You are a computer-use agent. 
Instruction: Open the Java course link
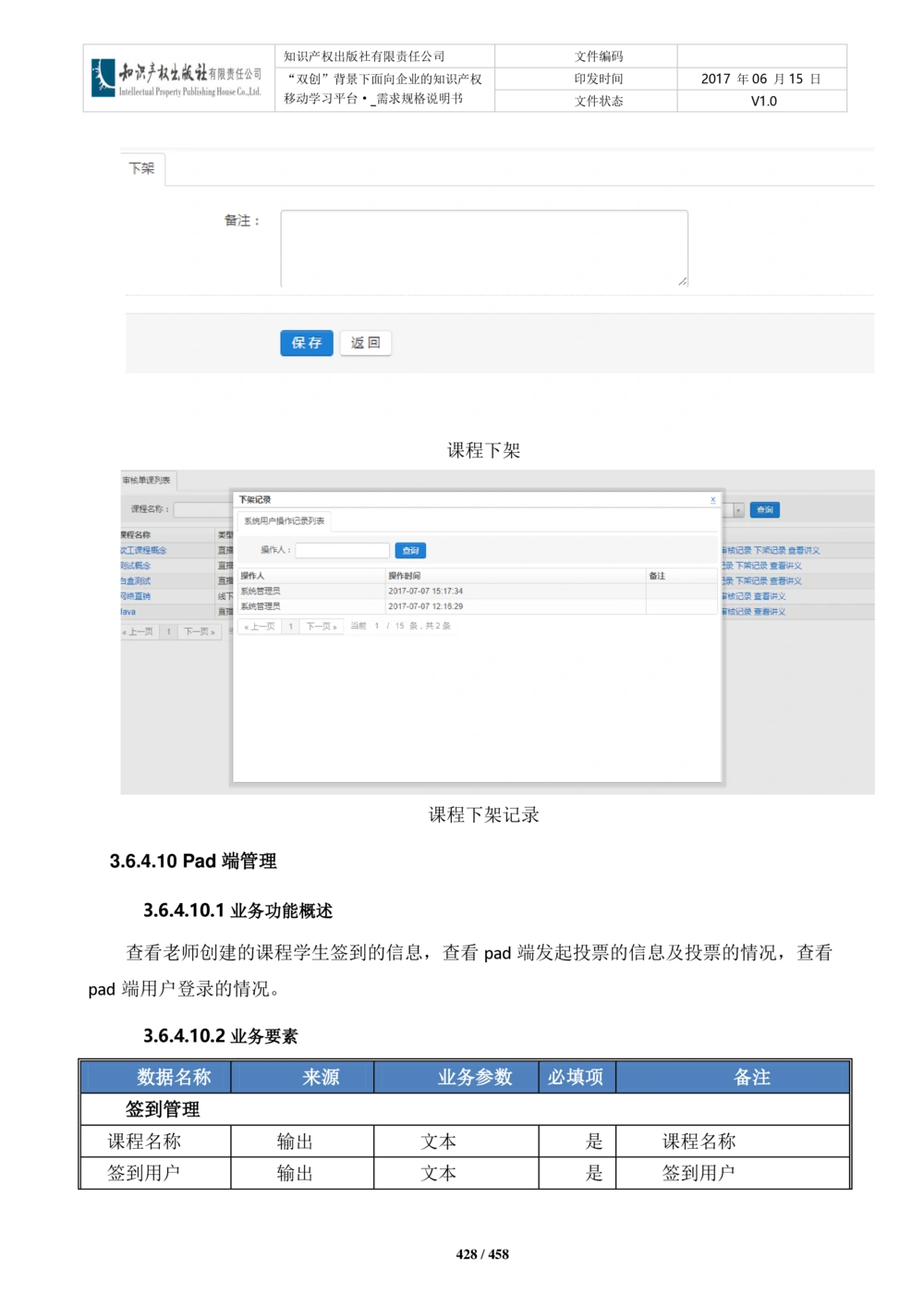pyautogui.click(x=127, y=612)
